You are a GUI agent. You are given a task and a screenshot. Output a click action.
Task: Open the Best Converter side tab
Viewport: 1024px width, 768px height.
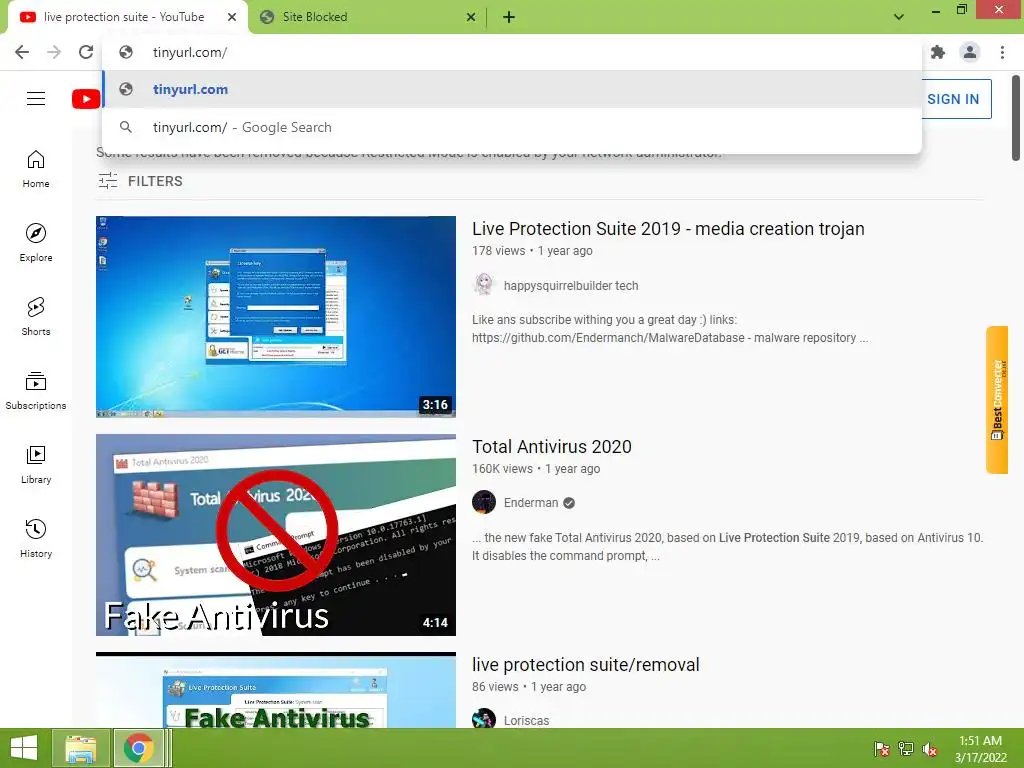(x=997, y=399)
